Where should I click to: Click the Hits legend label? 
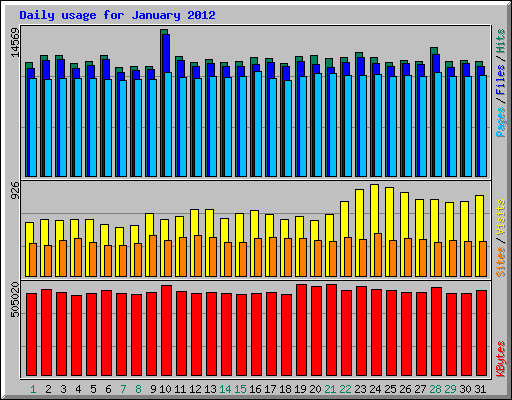[x=500, y=41]
